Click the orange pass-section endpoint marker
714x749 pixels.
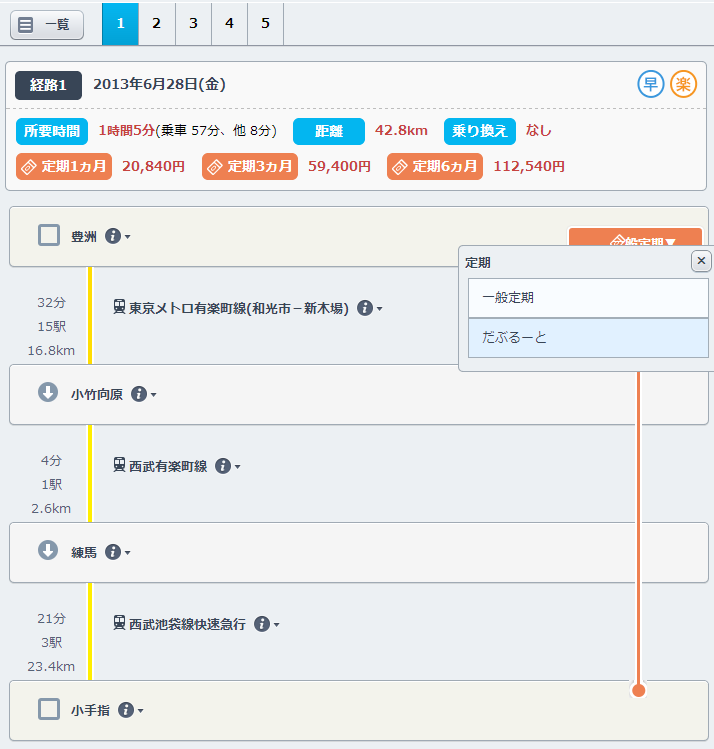(x=639, y=690)
